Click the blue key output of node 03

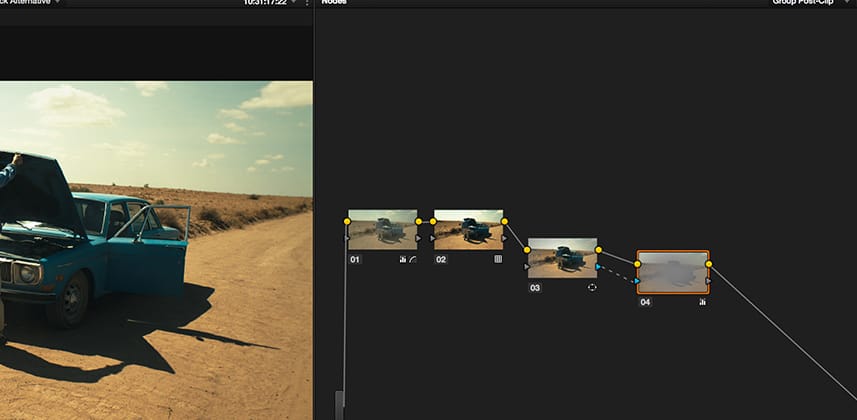[x=598, y=267]
